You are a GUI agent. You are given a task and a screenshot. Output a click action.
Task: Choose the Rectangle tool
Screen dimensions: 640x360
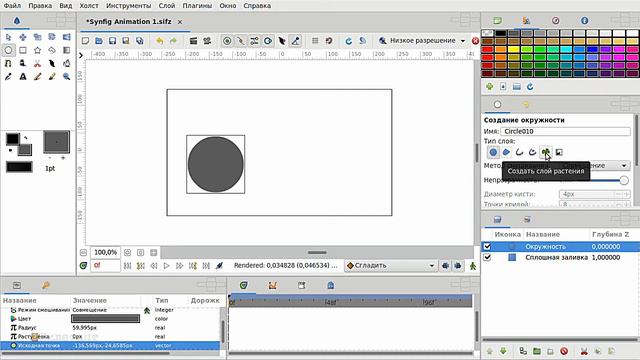coord(23,50)
